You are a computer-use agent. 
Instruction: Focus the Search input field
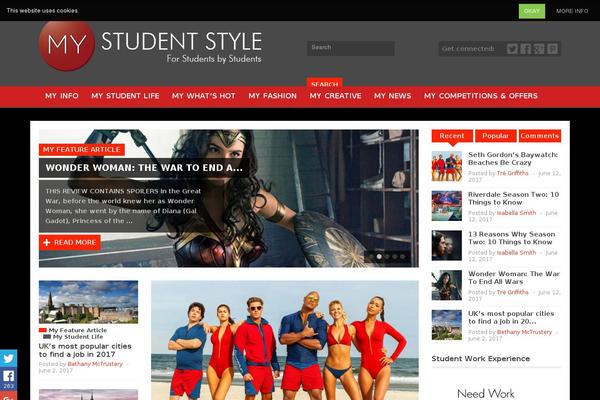(351, 48)
